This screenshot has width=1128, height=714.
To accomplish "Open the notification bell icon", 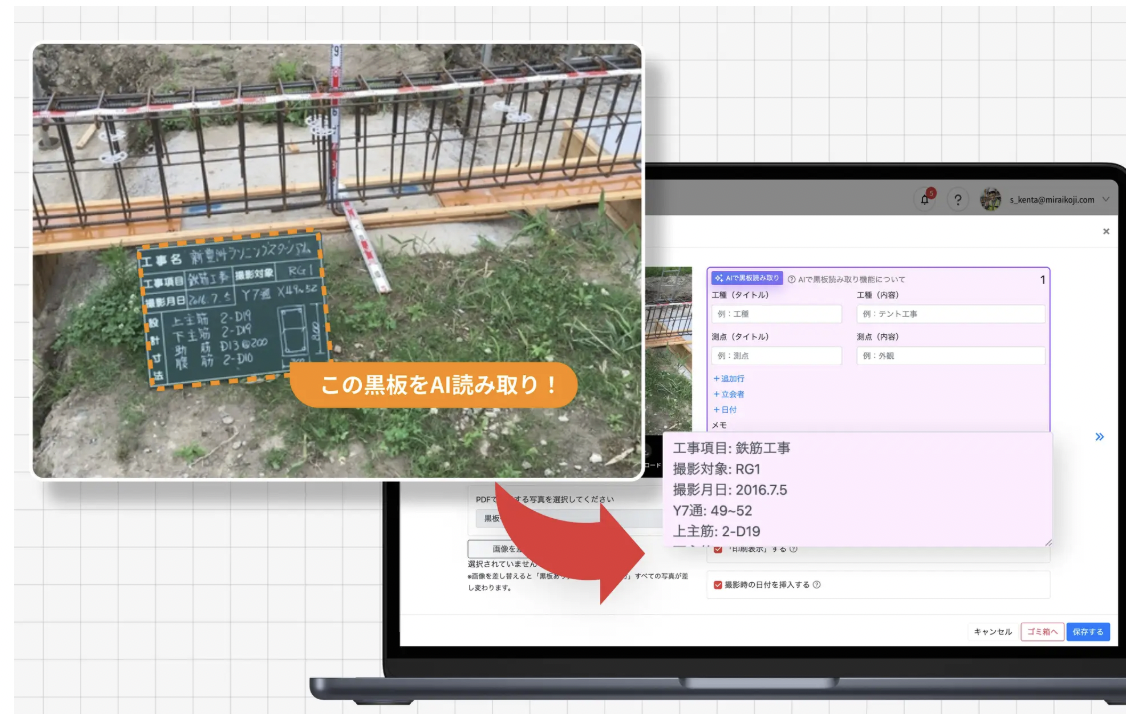I will click(x=926, y=200).
